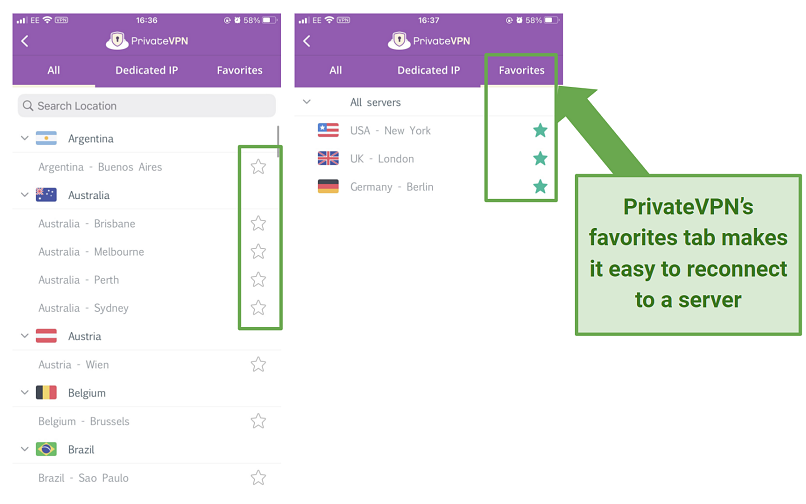The height and width of the screenshot is (504, 806).
Task: Click the PrivateVPN shield logo on left screen
Action: coord(117,41)
